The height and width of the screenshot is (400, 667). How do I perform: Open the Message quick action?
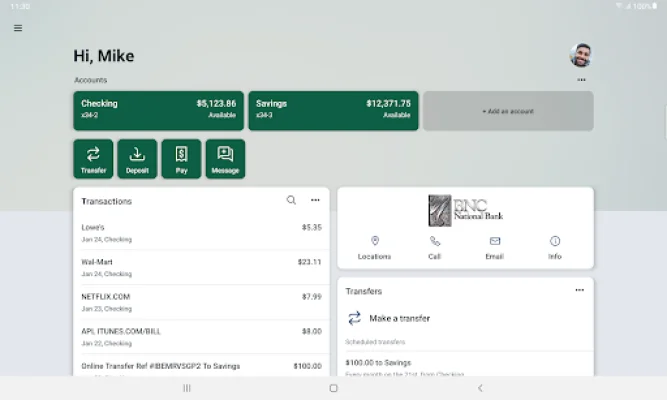225,159
